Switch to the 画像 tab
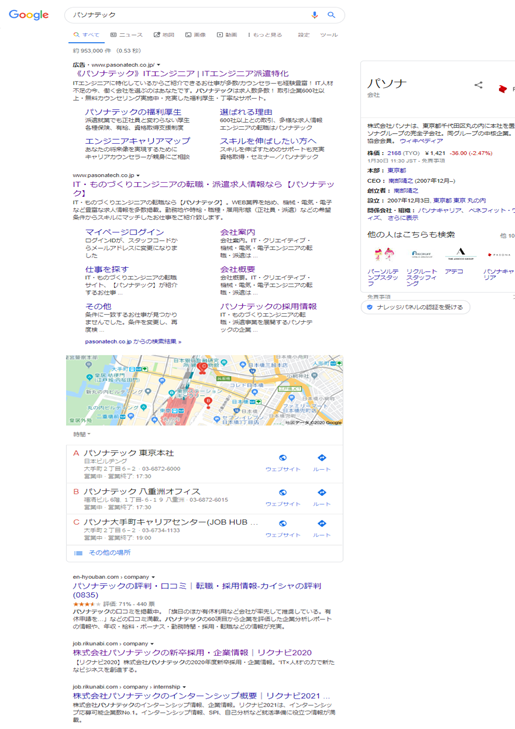This screenshot has height=729, width=515. point(195,35)
